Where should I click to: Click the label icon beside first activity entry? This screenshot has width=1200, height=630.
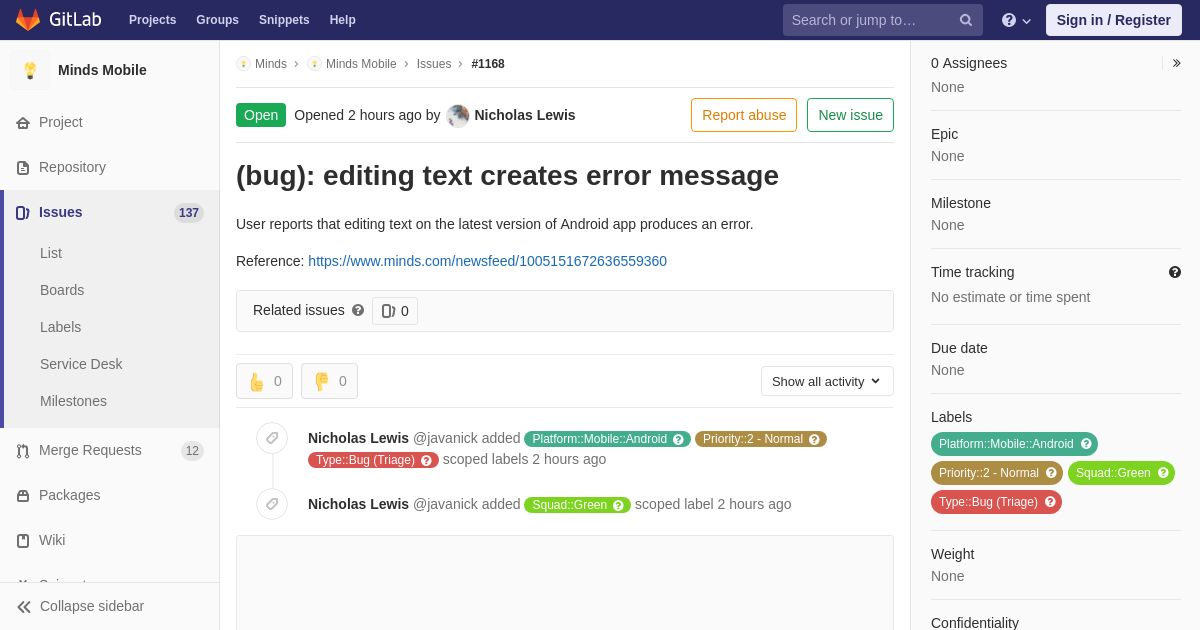tap(272, 438)
